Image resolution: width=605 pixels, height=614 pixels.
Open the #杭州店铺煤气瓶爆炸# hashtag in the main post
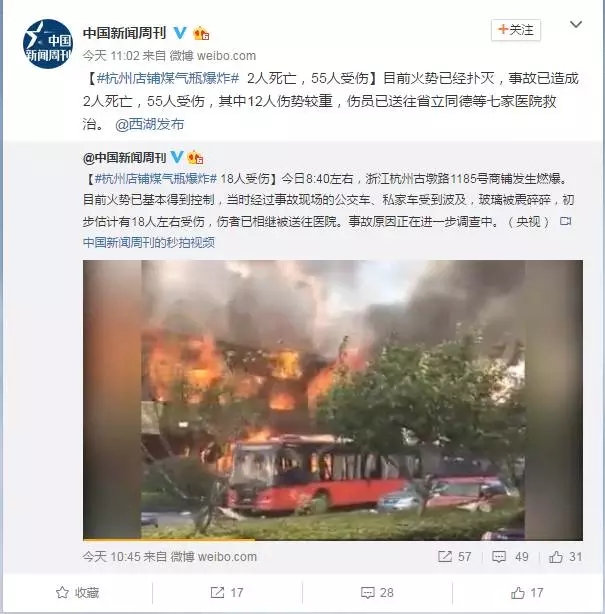(x=168, y=79)
